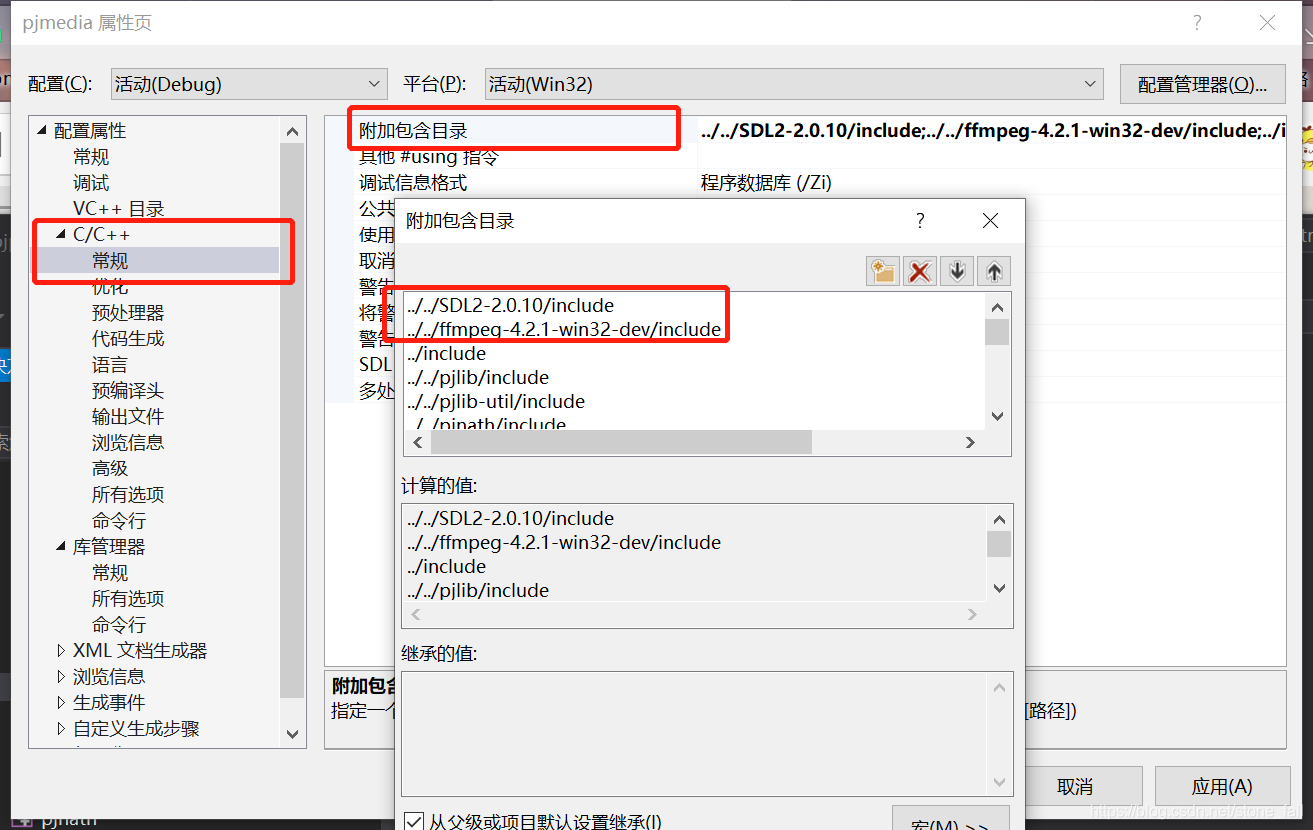This screenshot has height=830, width=1313.
Task: Collapse the 配置属性 tree node
Action: pos(42,131)
